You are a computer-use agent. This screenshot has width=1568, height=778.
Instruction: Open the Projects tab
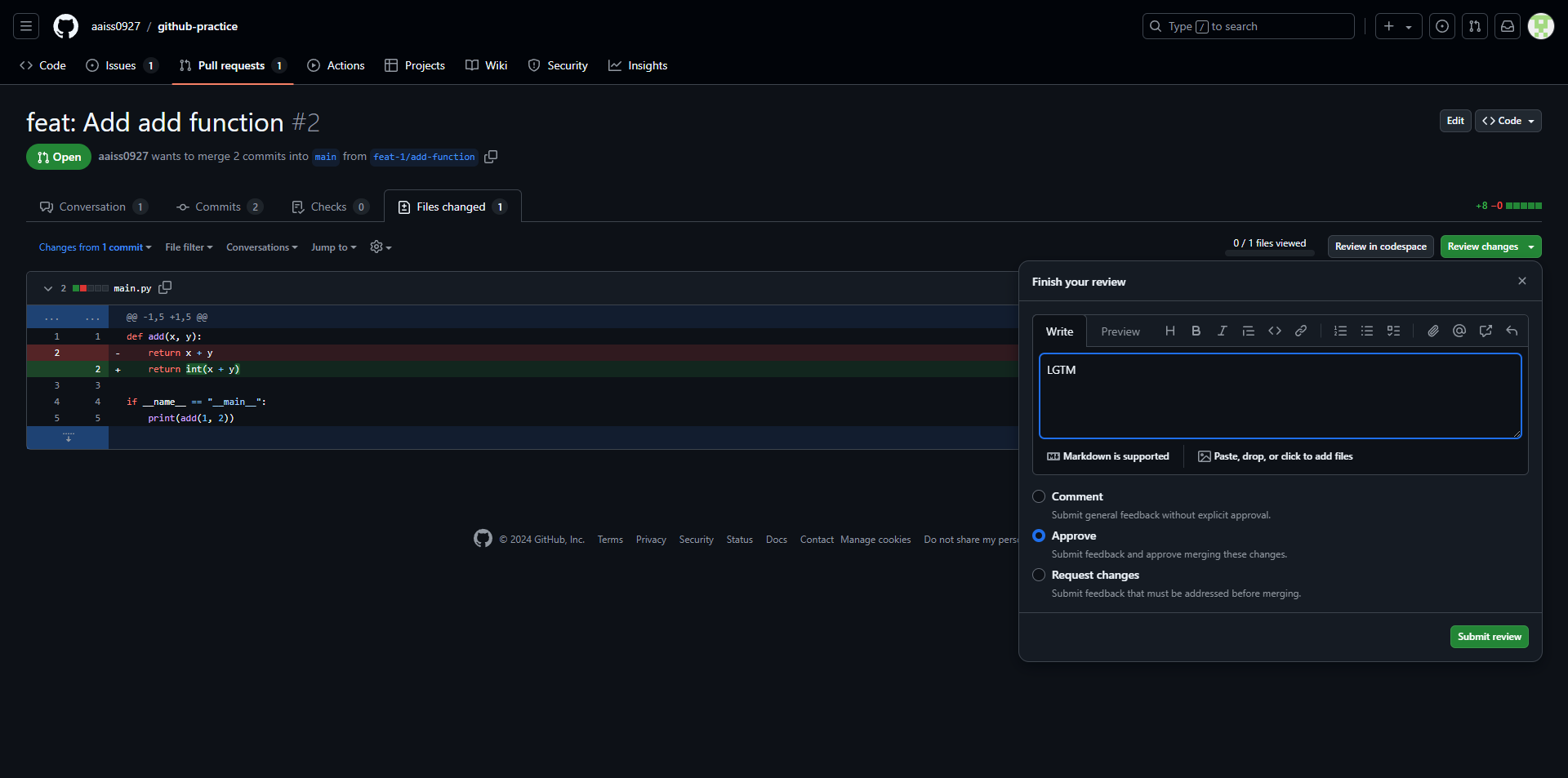pos(415,65)
